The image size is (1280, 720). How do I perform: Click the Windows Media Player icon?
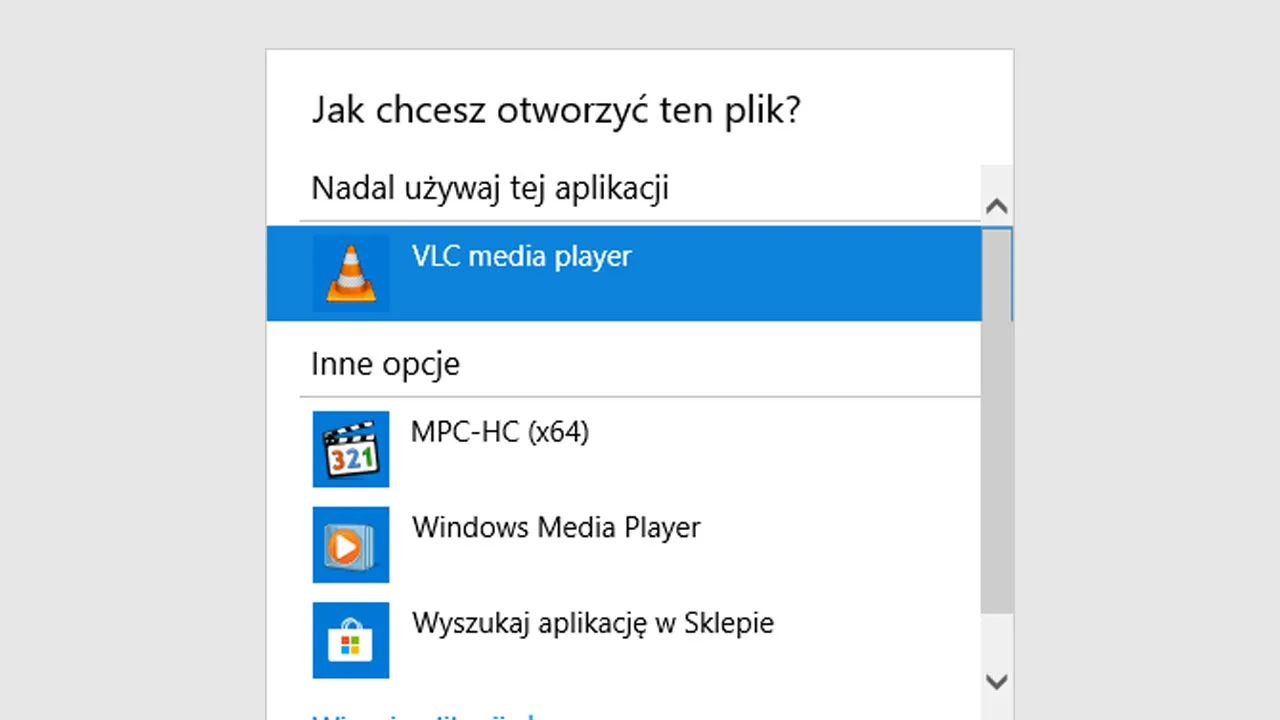point(351,545)
